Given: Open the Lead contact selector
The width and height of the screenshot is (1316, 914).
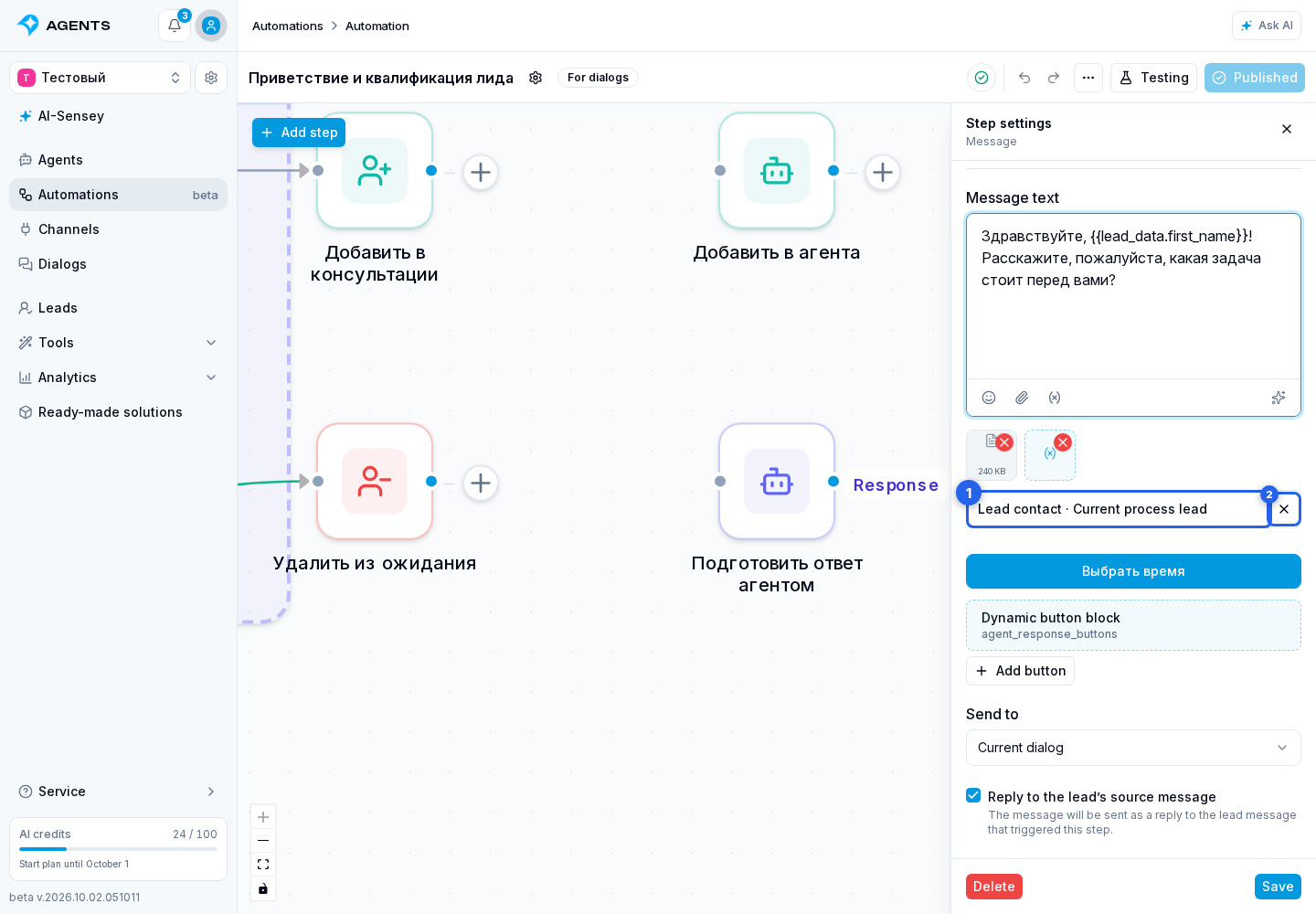Looking at the screenshot, I should [1119, 509].
